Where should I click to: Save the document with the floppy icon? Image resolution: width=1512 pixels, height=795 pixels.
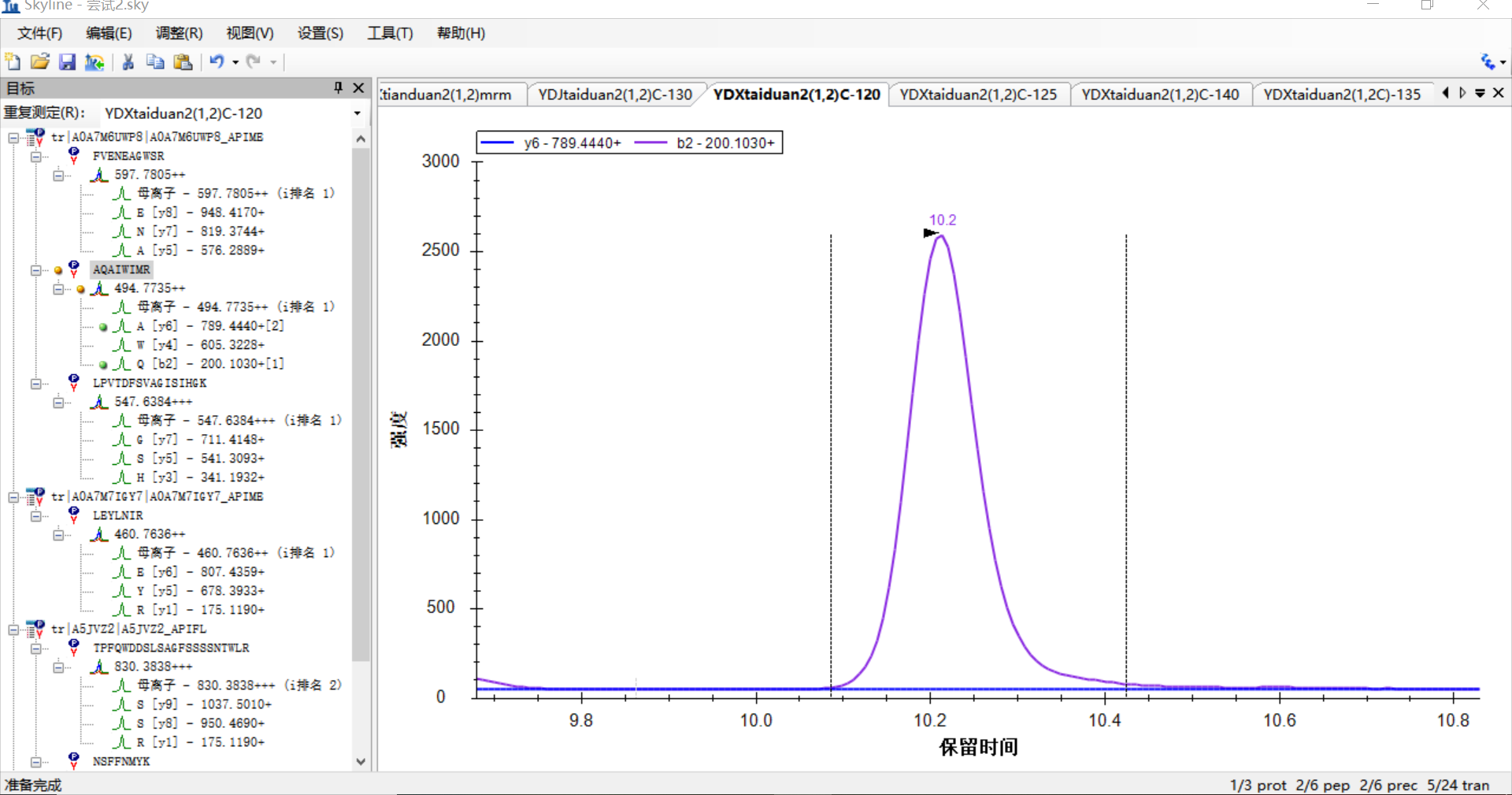[x=67, y=61]
